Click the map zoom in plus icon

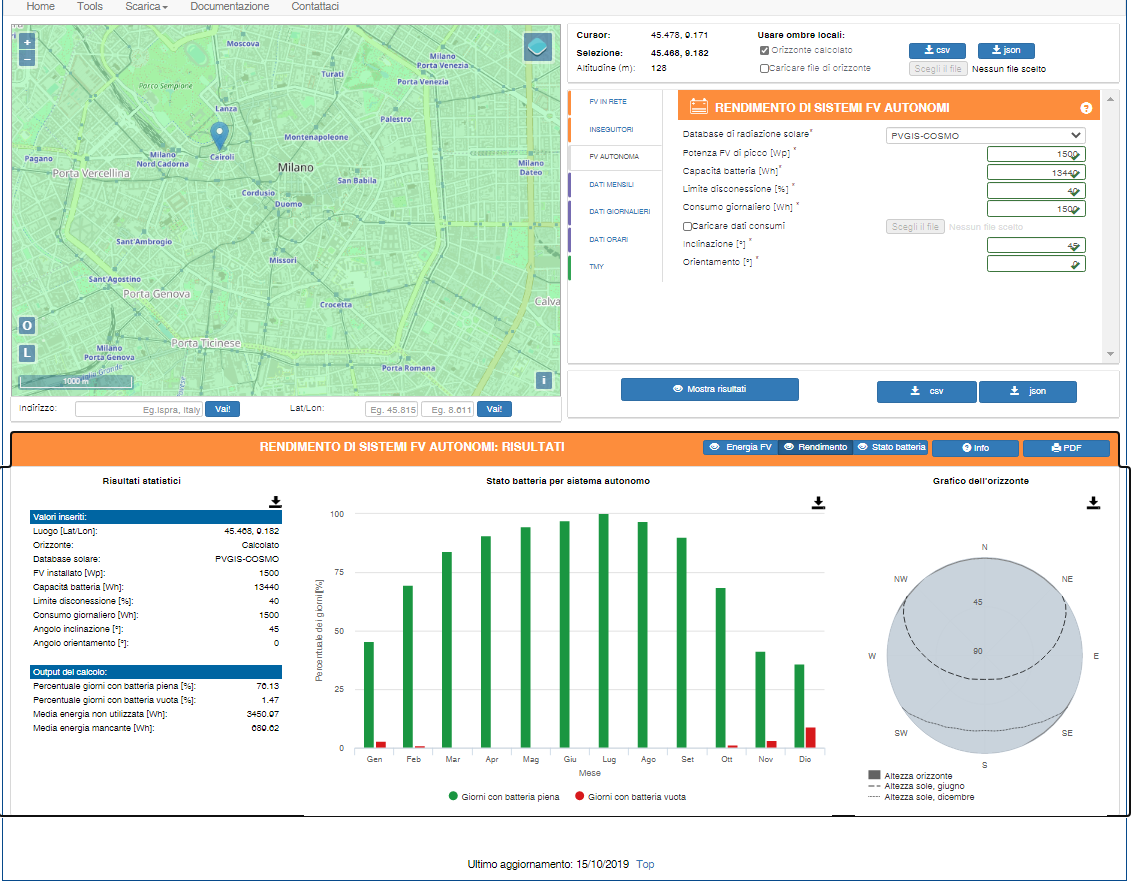coord(27,42)
